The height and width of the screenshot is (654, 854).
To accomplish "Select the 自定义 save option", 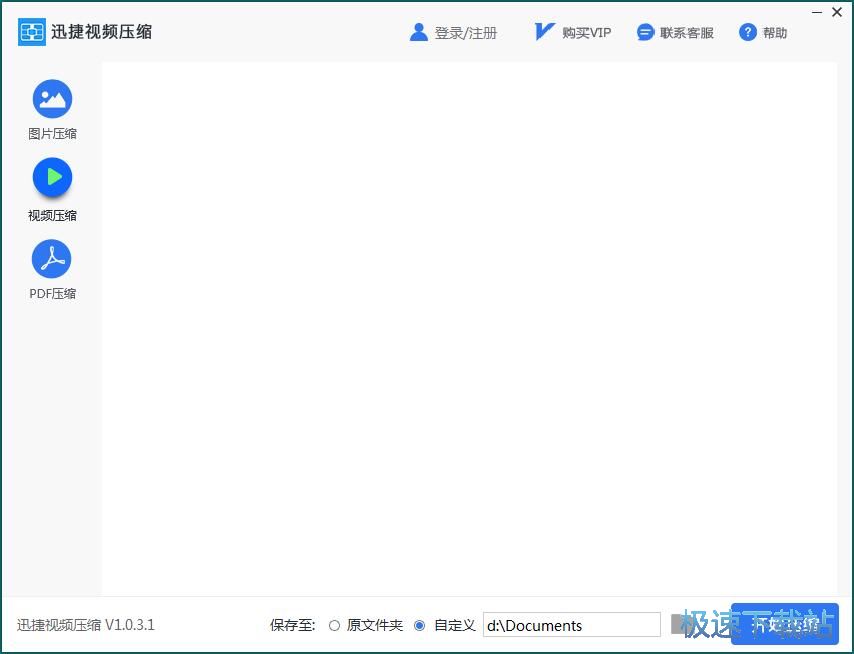I will point(420,625).
